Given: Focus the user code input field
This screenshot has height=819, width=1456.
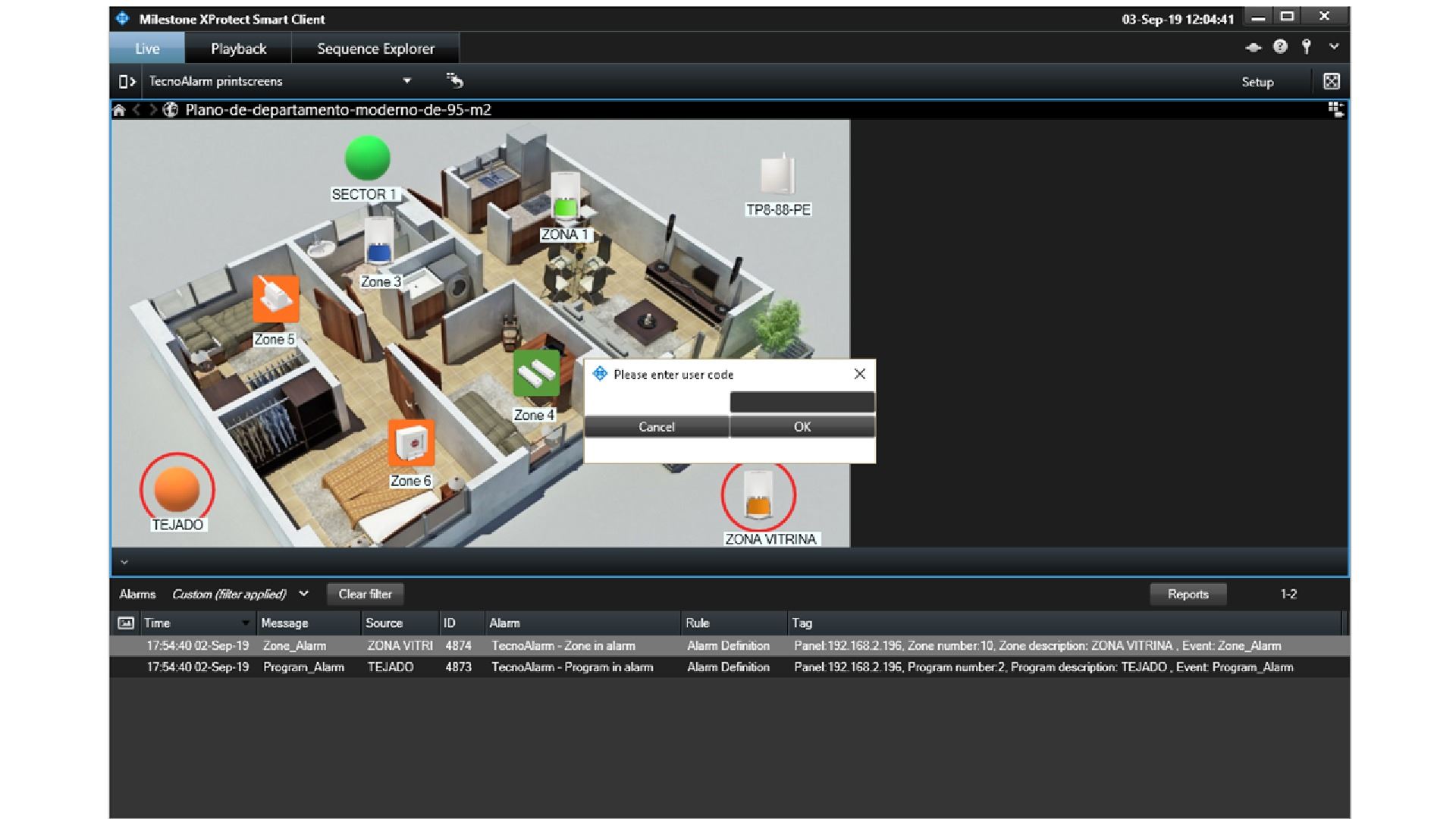Looking at the screenshot, I should click(802, 402).
